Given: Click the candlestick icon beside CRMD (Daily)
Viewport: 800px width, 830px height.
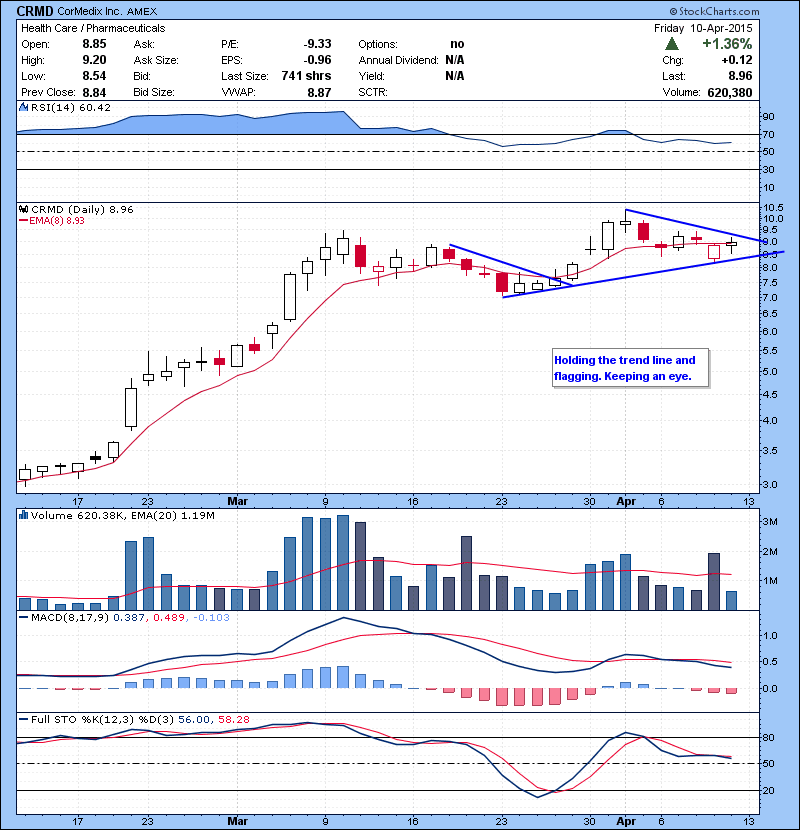Looking at the screenshot, I should [x=24, y=209].
